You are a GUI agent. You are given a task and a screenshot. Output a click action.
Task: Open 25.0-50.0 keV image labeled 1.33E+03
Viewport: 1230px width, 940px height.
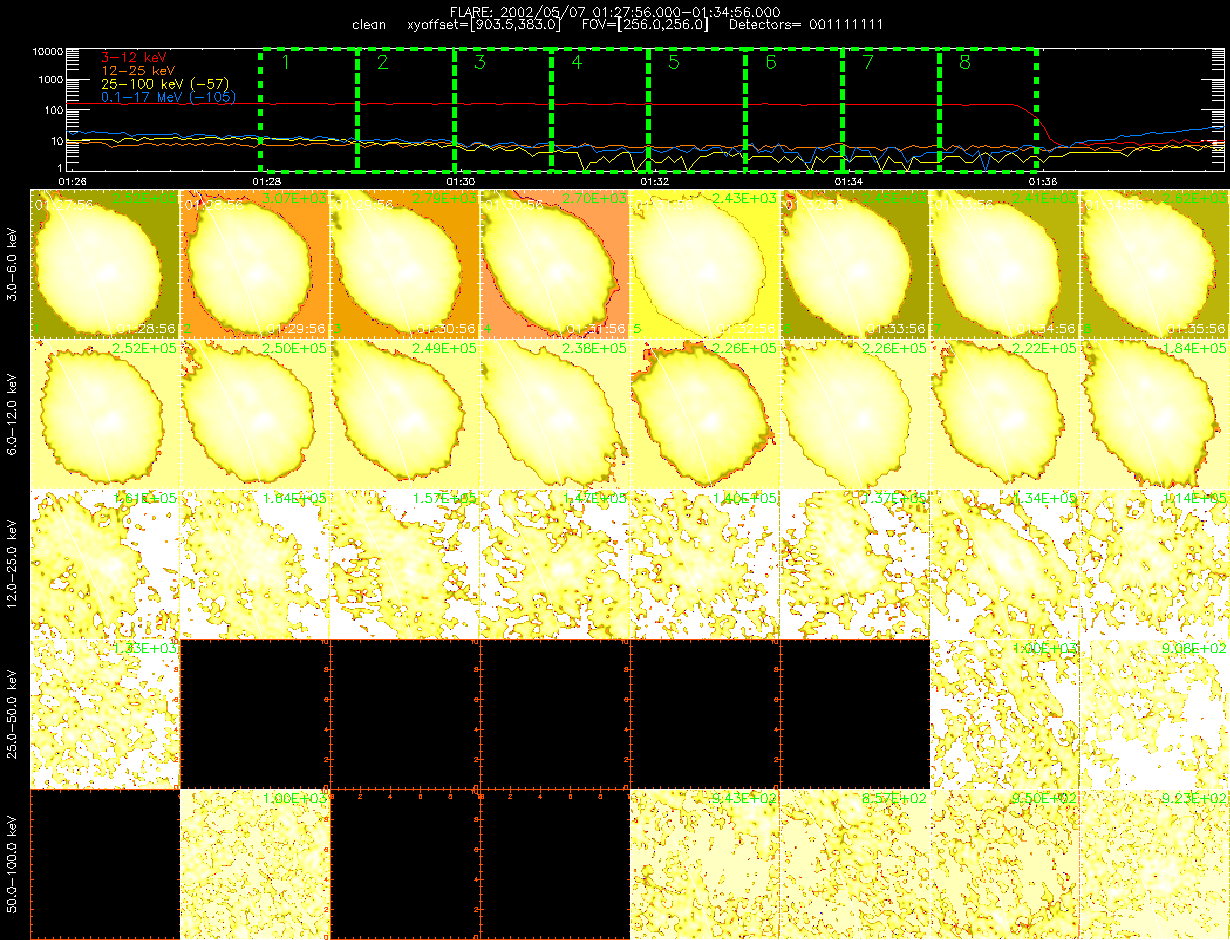[105, 714]
